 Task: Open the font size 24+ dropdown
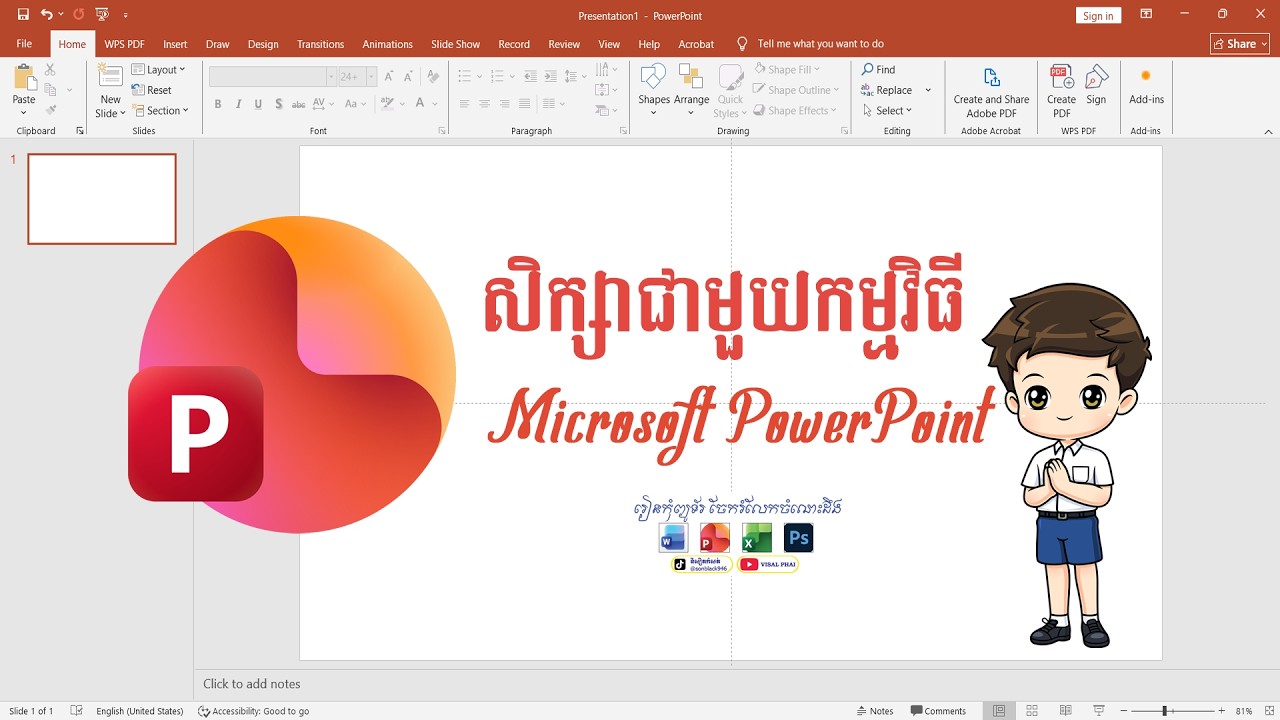(x=371, y=76)
